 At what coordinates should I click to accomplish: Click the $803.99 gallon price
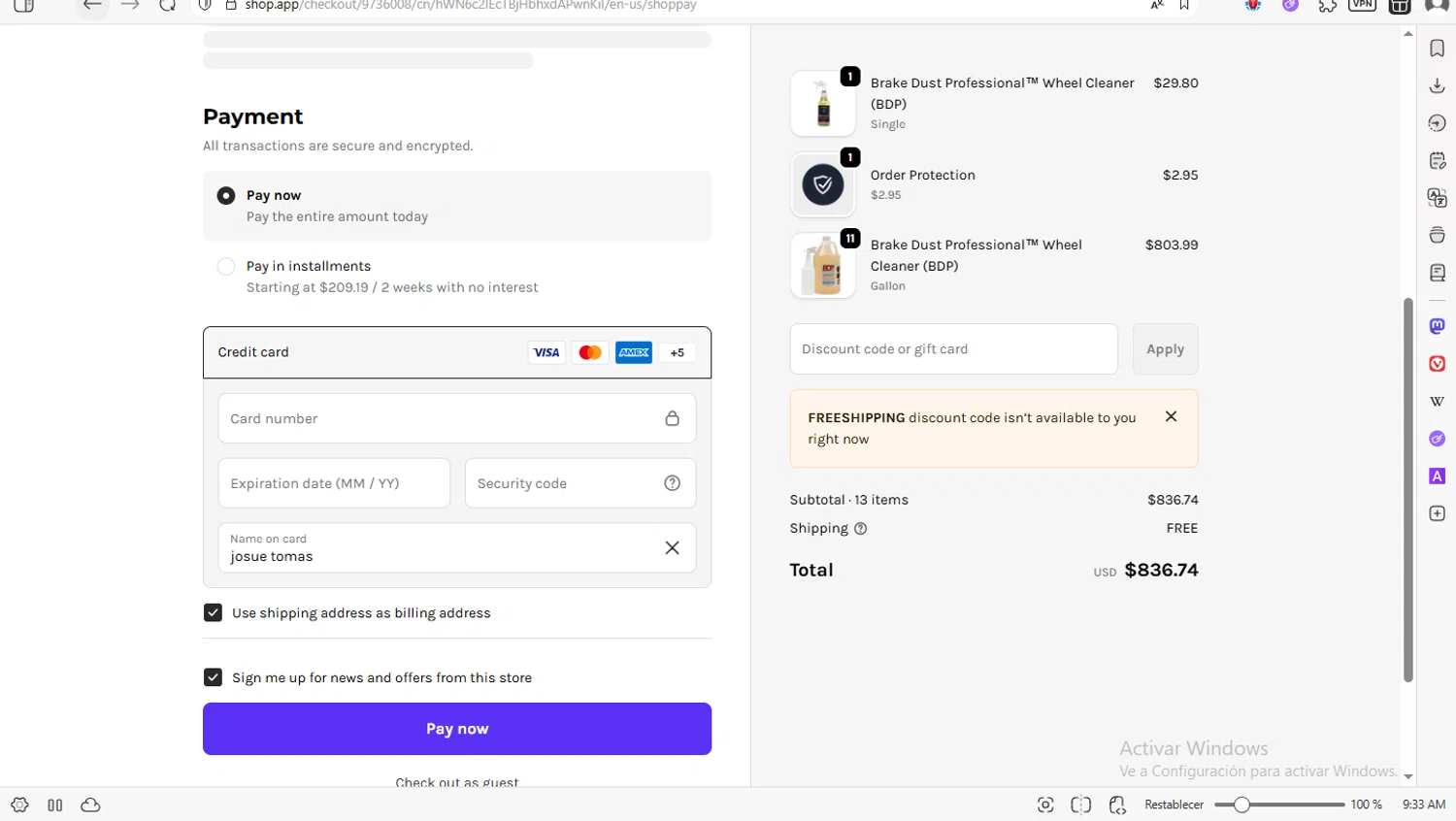coord(1172,245)
